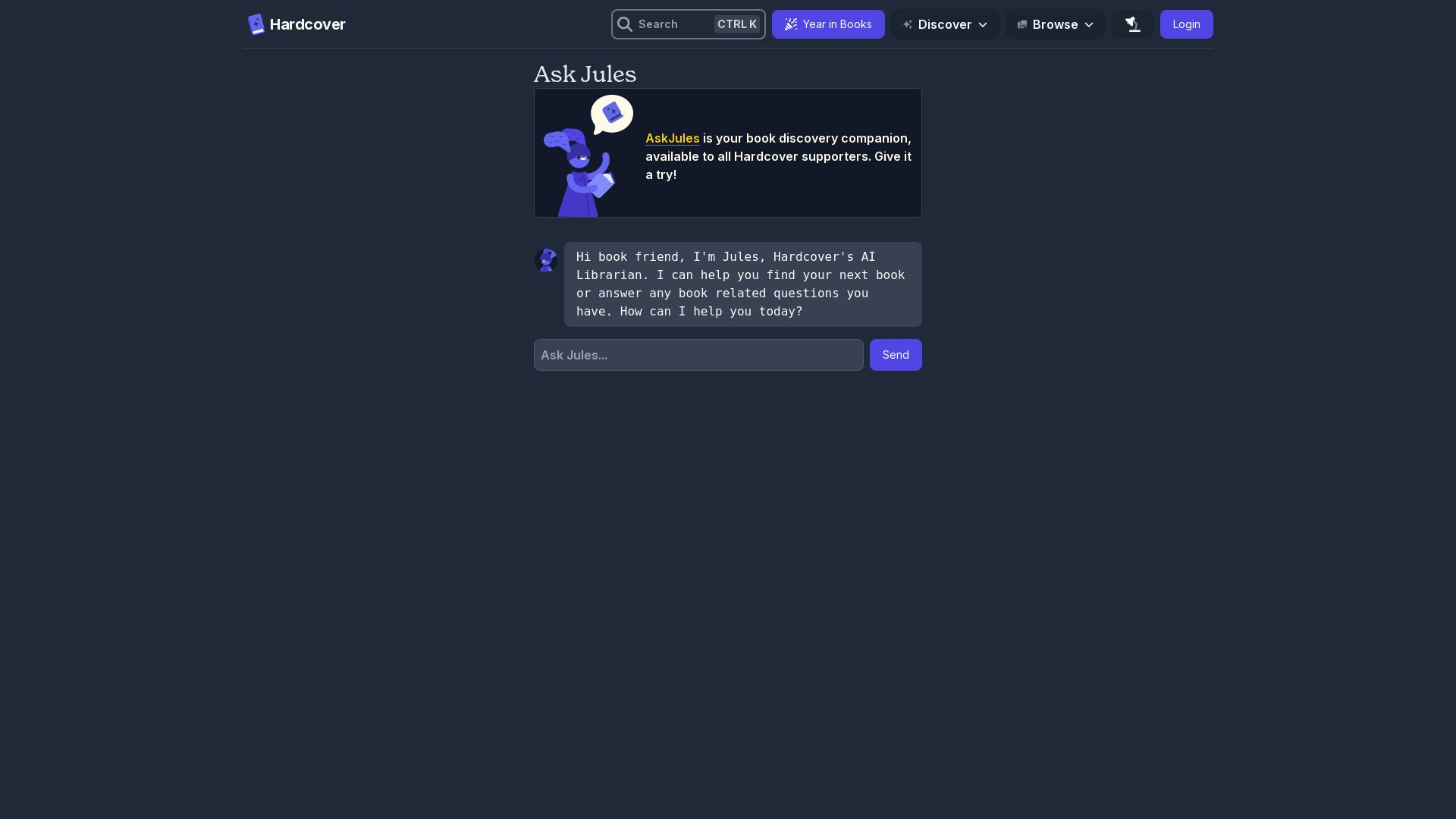Focus the Ask Jules message input field
The width and height of the screenshot is (1456, 819).
point(698,355)
